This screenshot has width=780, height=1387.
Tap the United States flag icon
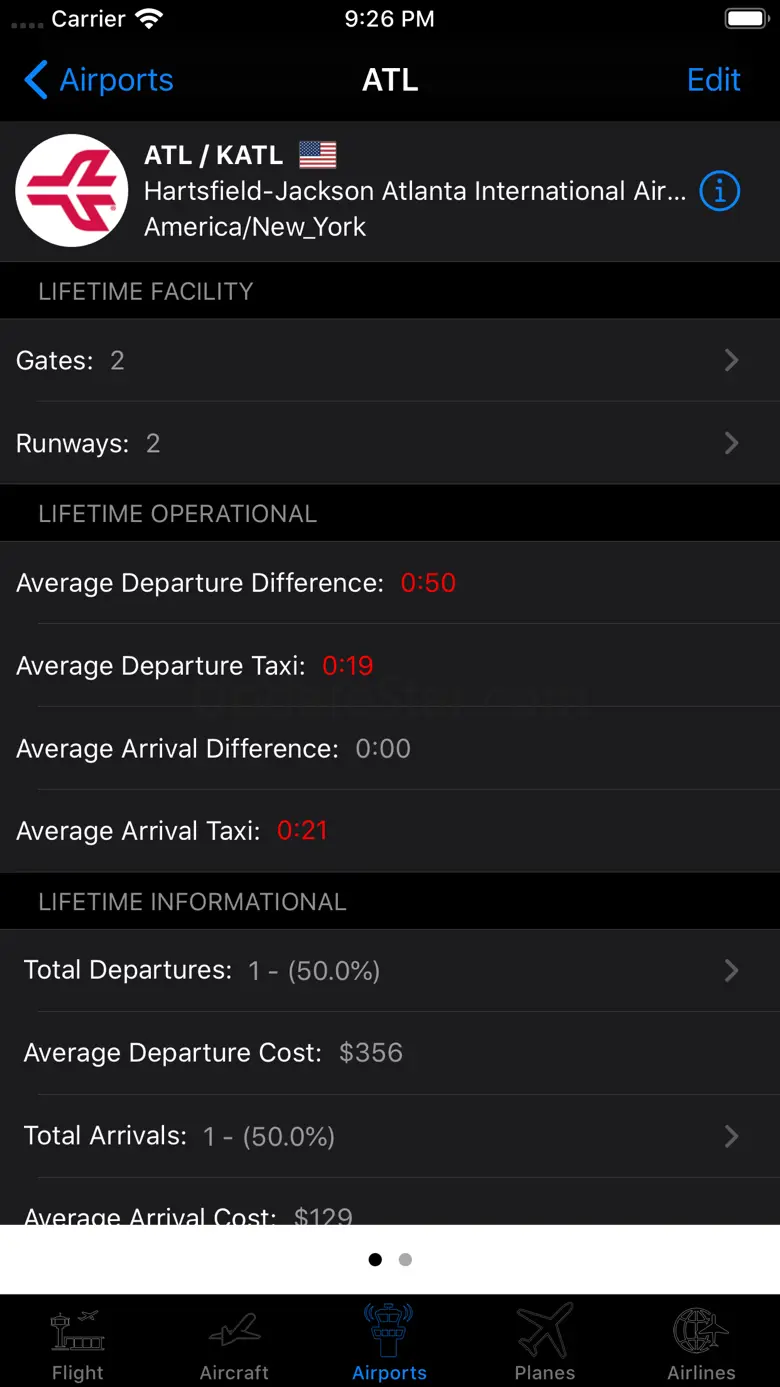click(317, 155)
